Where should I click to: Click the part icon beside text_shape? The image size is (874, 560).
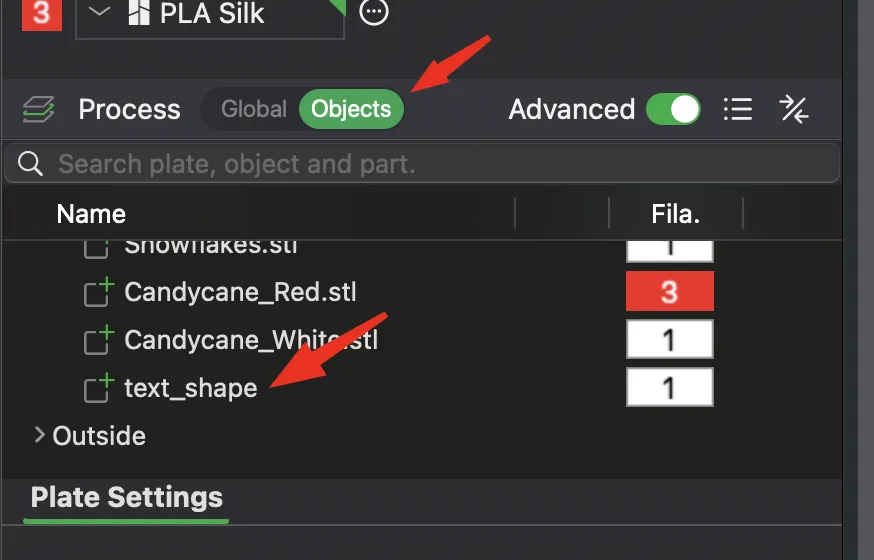[x=98, y=387]
